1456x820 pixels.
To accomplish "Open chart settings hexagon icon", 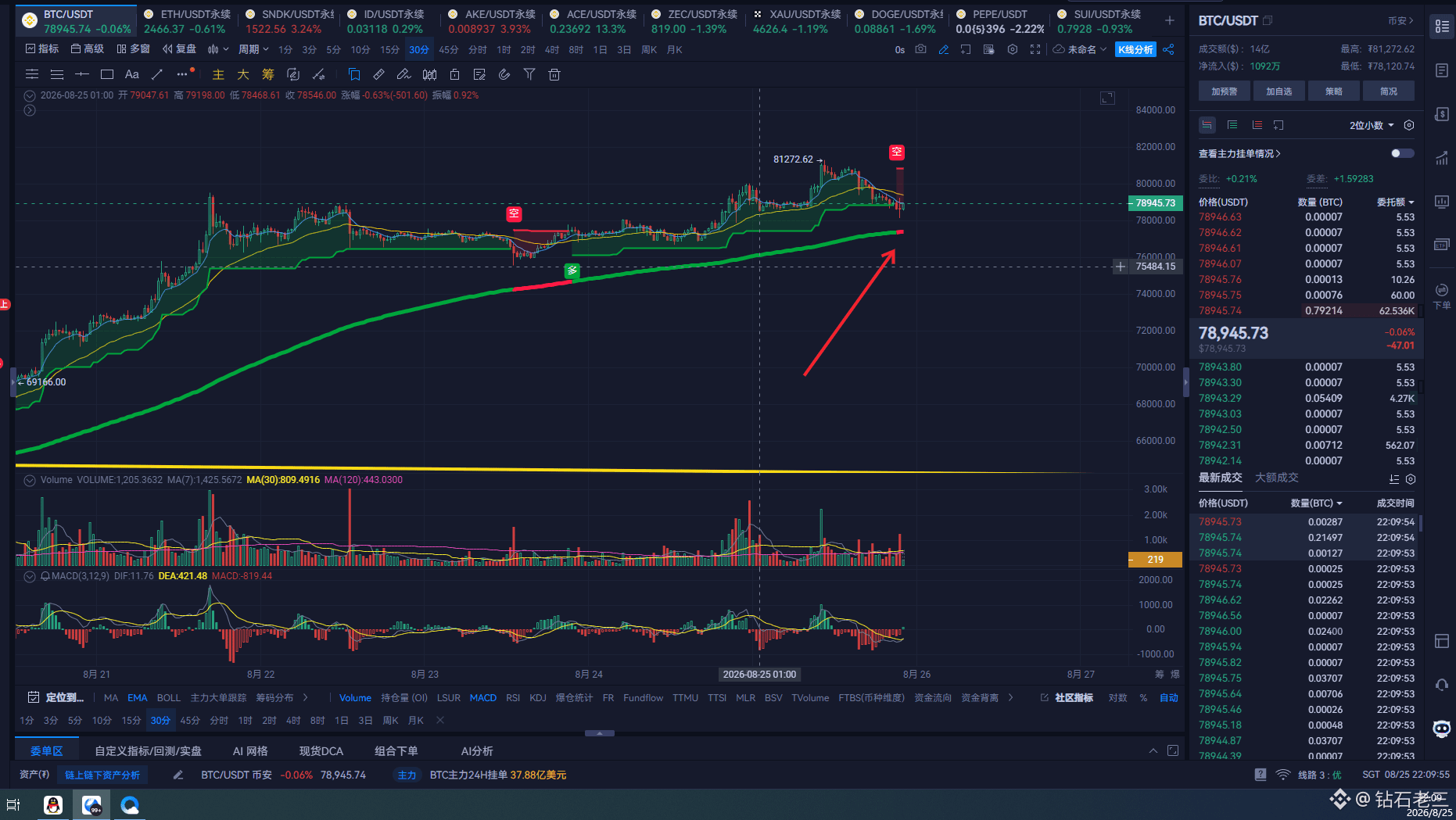I will [x=1013, y=49].
